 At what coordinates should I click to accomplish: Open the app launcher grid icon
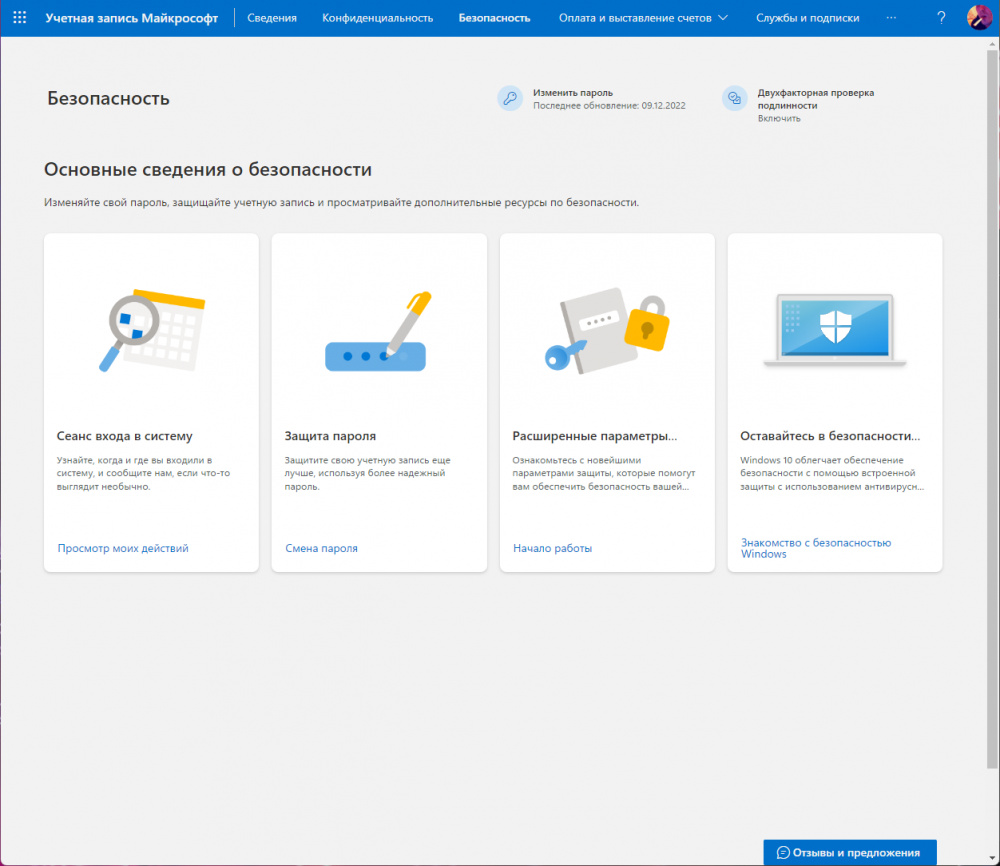pyautogui.click(x=20, y=18)
